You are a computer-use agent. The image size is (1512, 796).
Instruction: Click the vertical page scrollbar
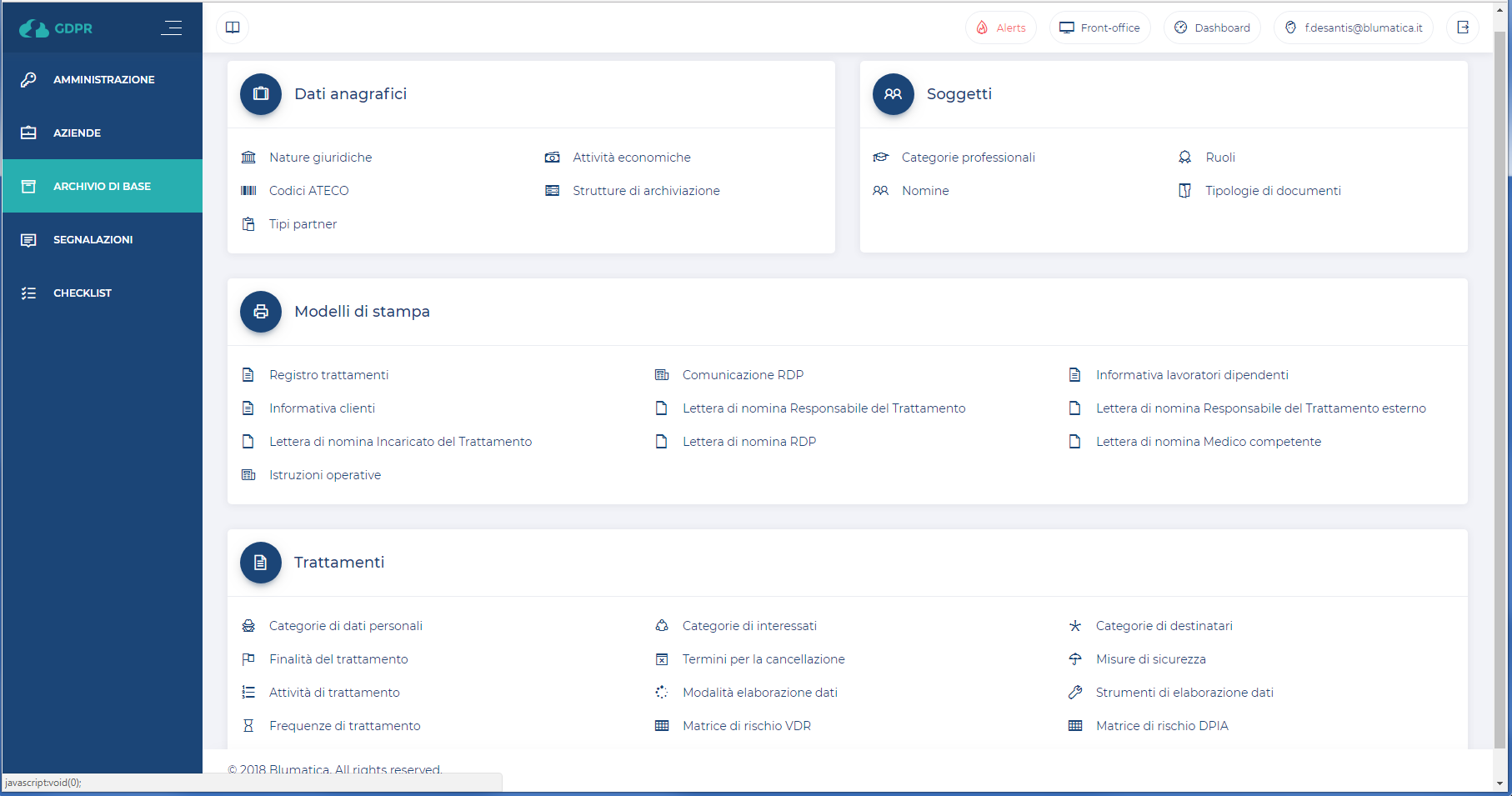(x=1499, y=333)
